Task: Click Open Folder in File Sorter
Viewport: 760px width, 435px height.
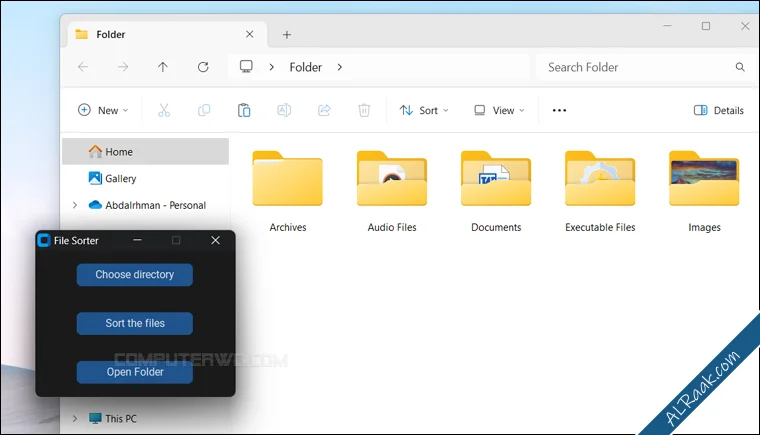Action: [135, 372]
